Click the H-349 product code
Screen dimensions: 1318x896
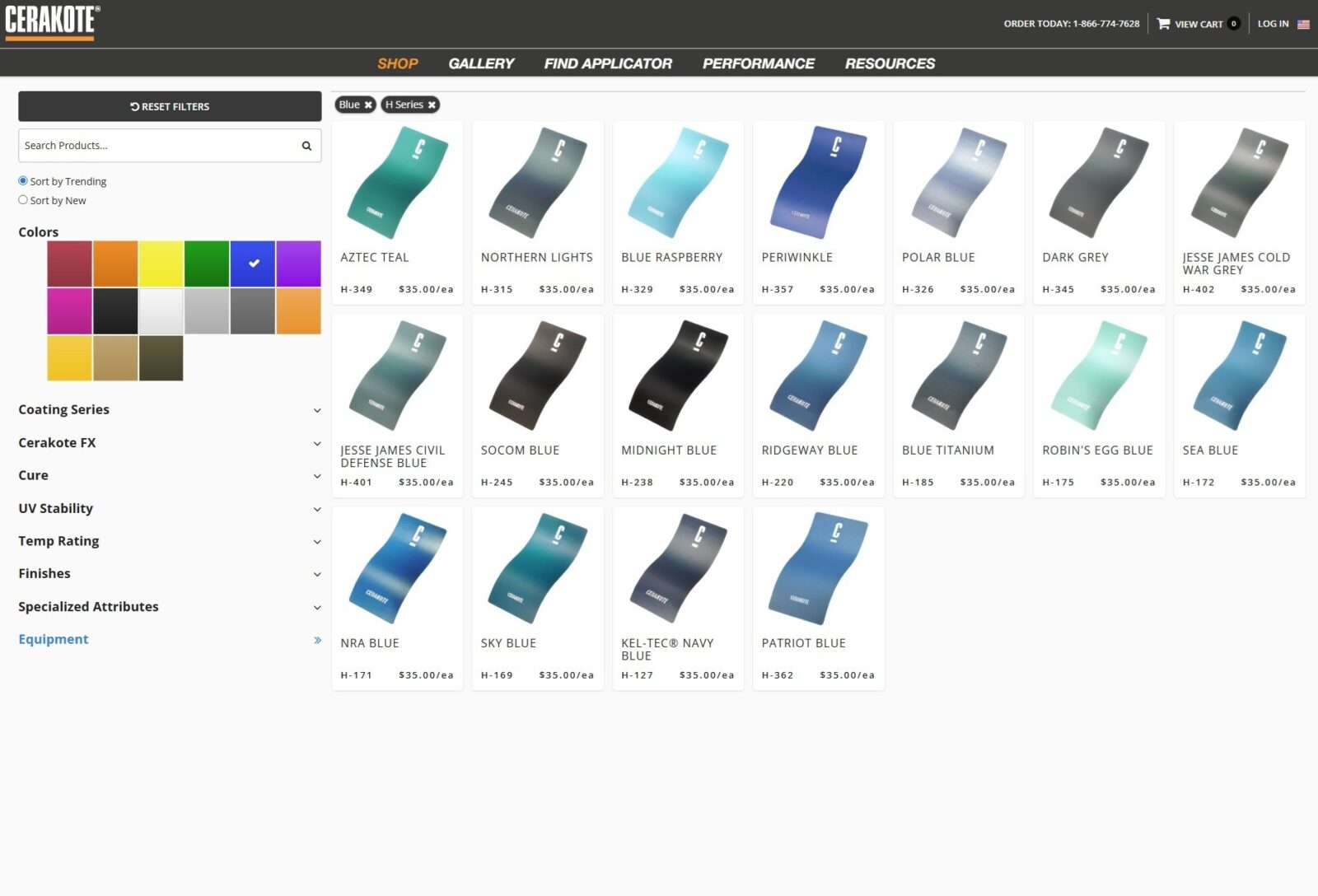pyautogui.click(x=356, y=290)
